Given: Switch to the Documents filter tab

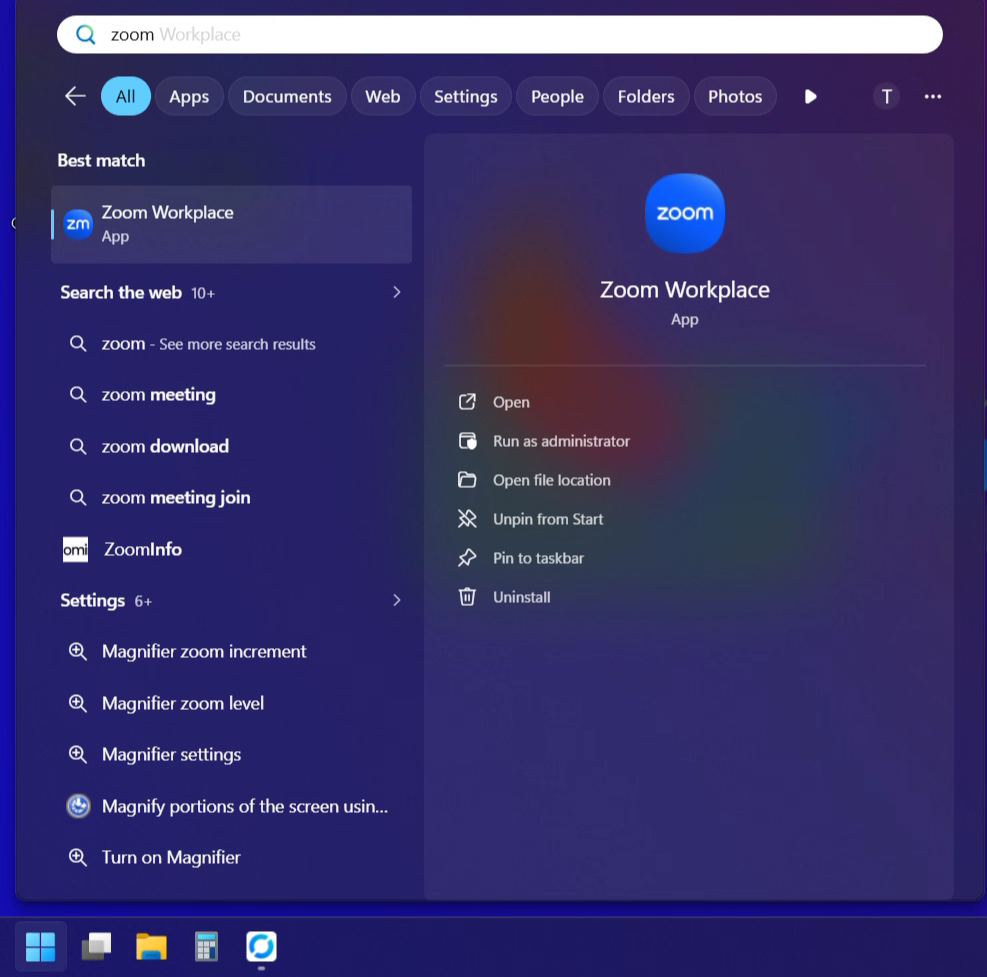Looking at the screenshot, I should 287,96.
